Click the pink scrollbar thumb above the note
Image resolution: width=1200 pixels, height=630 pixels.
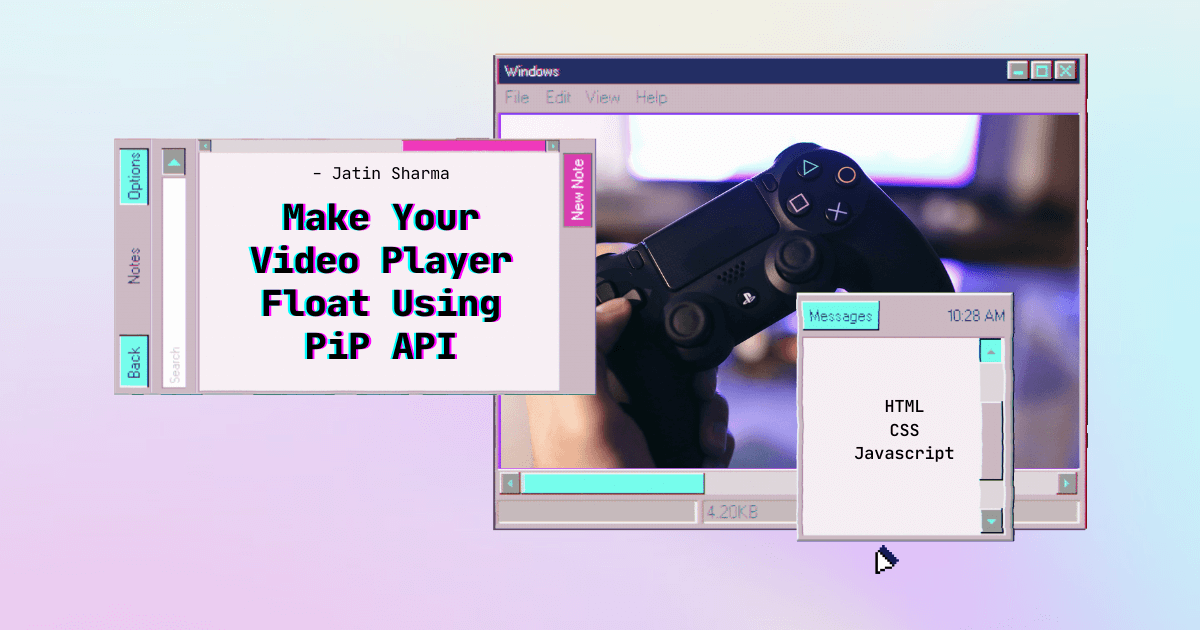(x=474, y=144)
